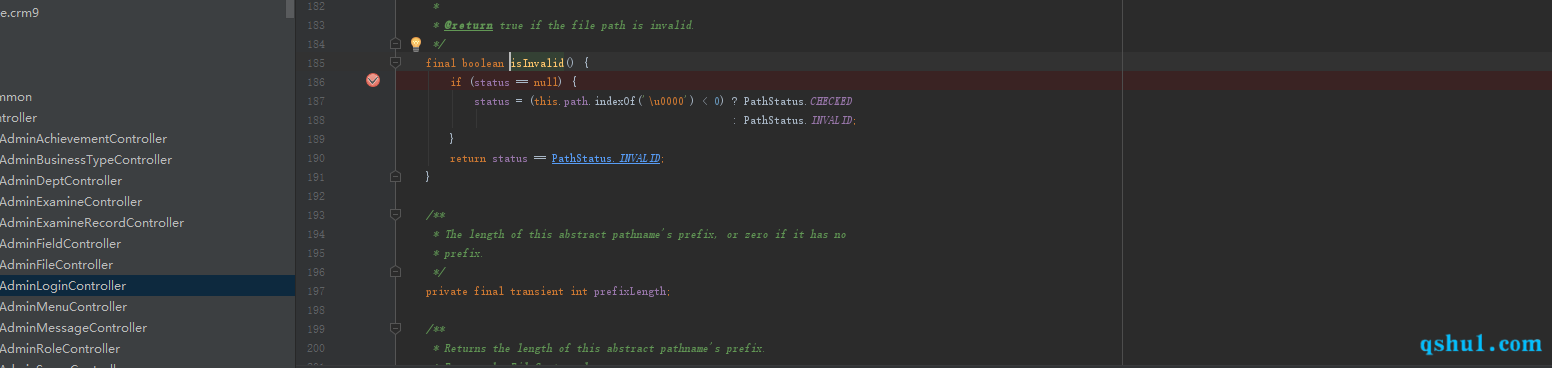
Task: Click the @return Javadoc tag
Action: click(469, 25)
